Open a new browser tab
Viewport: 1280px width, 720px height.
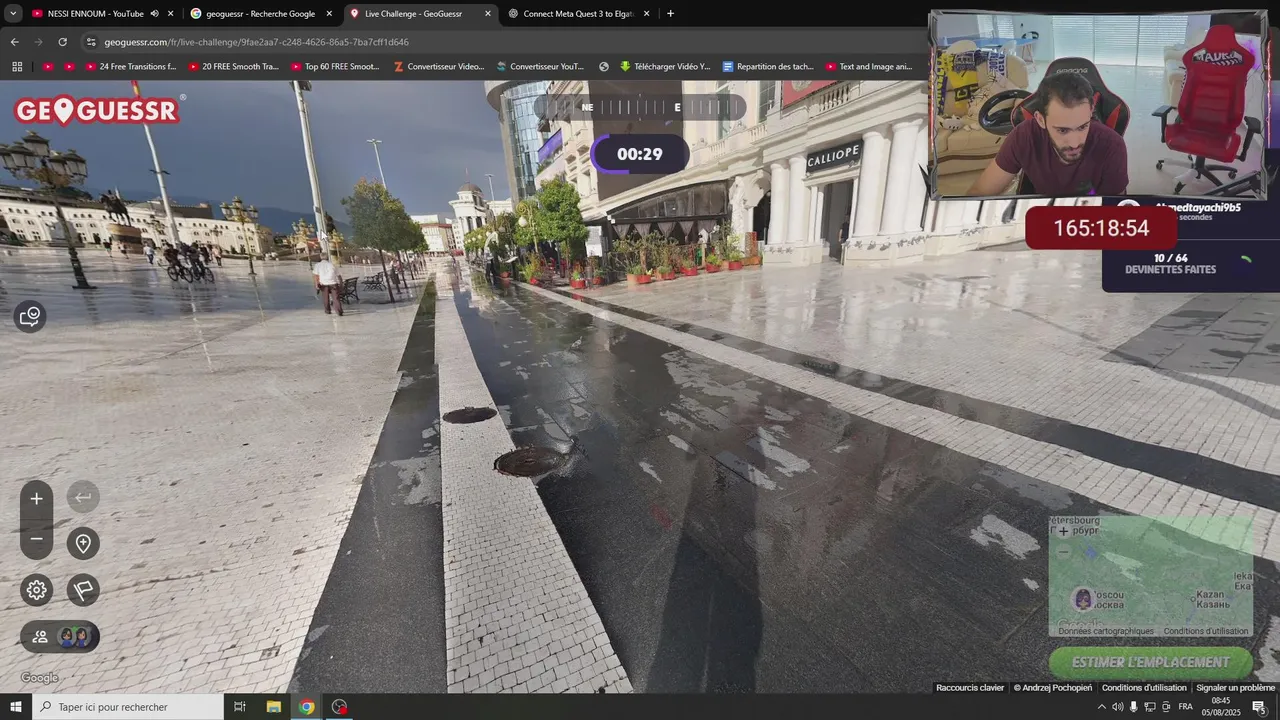(x=670, y=14)
